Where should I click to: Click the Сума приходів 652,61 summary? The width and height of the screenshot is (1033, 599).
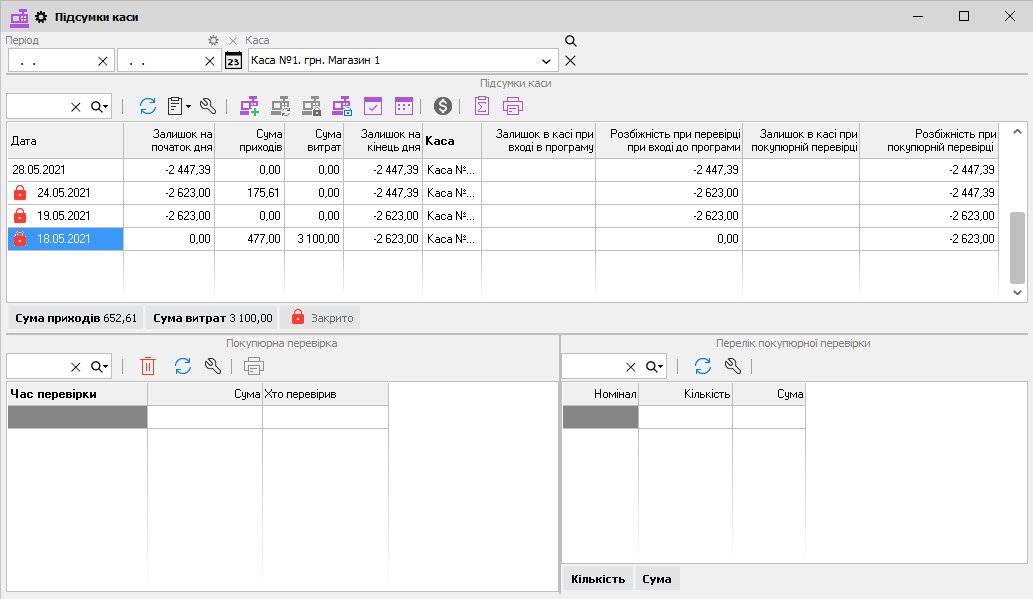pos(76,318)
